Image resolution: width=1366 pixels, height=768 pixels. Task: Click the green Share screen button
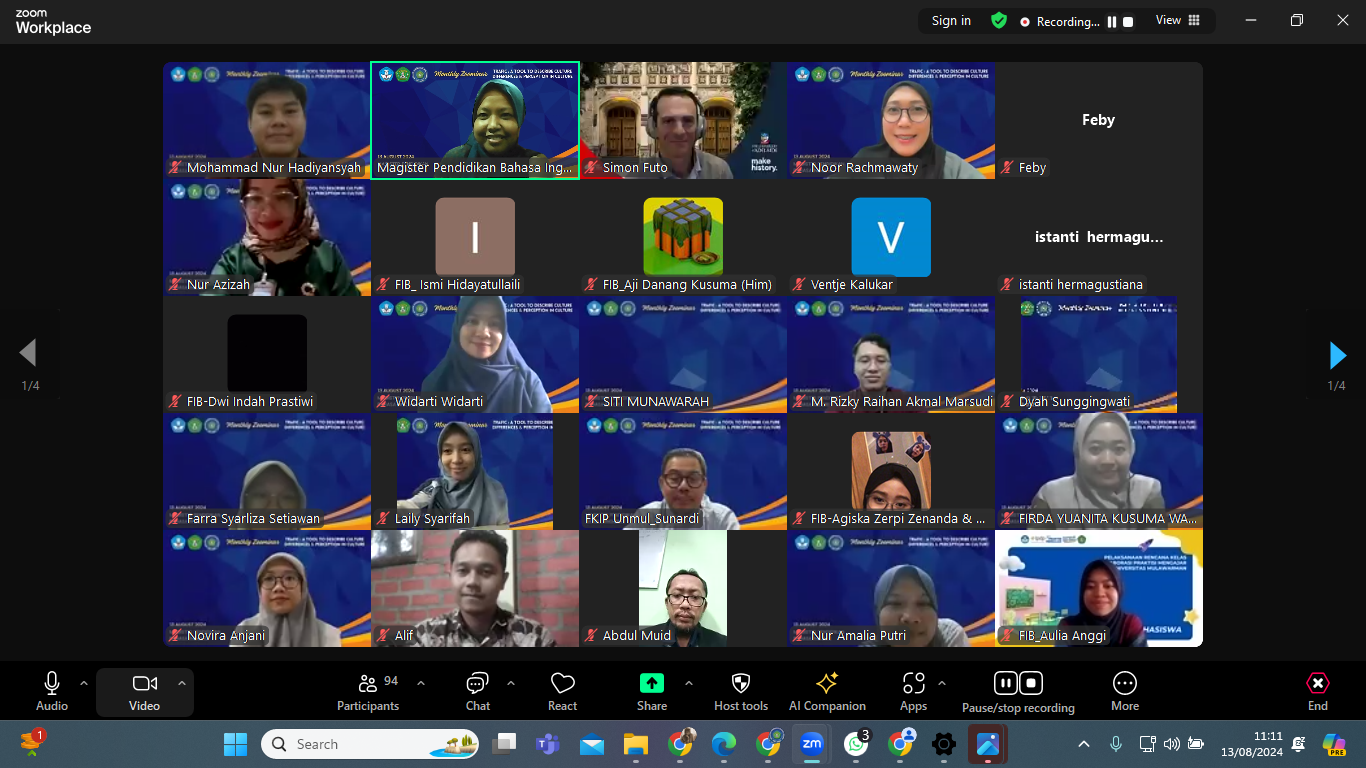point(651,684)
